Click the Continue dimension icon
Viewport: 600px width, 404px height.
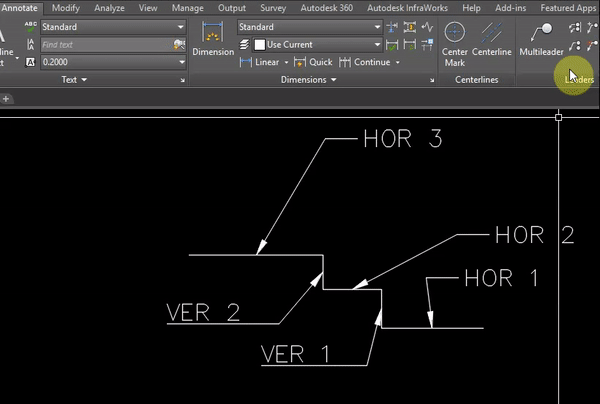(x=344, y=62)
